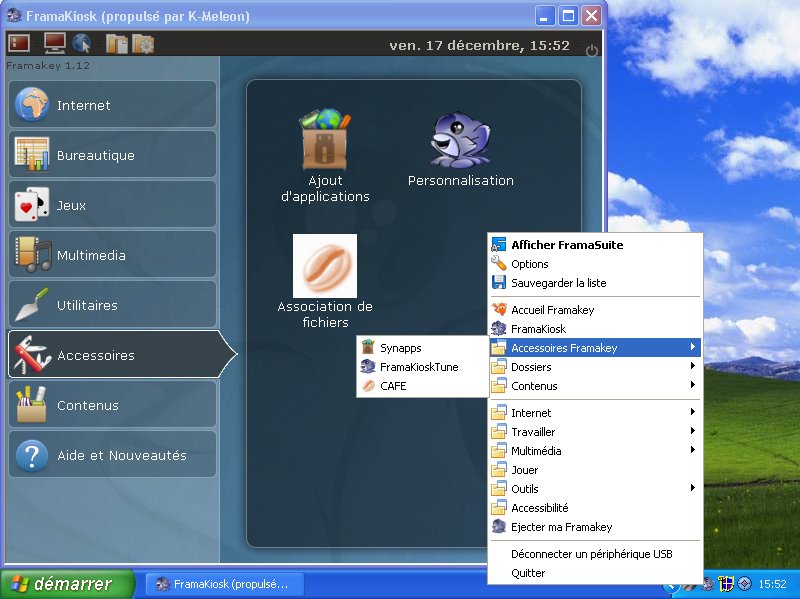
Task: Click the globe with cursor toolbar icon
Action: click(82, 43)
